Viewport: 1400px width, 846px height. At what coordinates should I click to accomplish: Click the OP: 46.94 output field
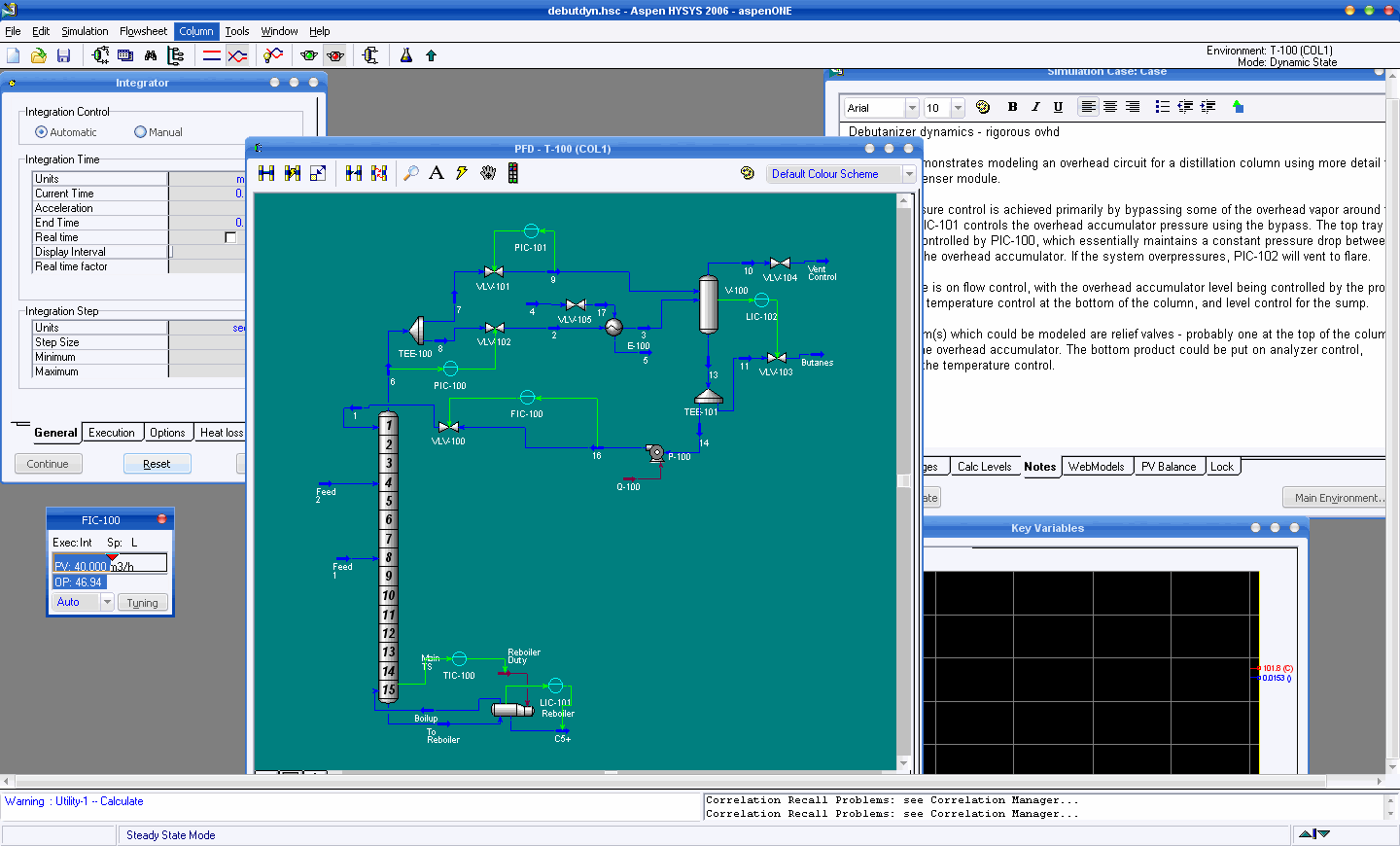point(79,582)
